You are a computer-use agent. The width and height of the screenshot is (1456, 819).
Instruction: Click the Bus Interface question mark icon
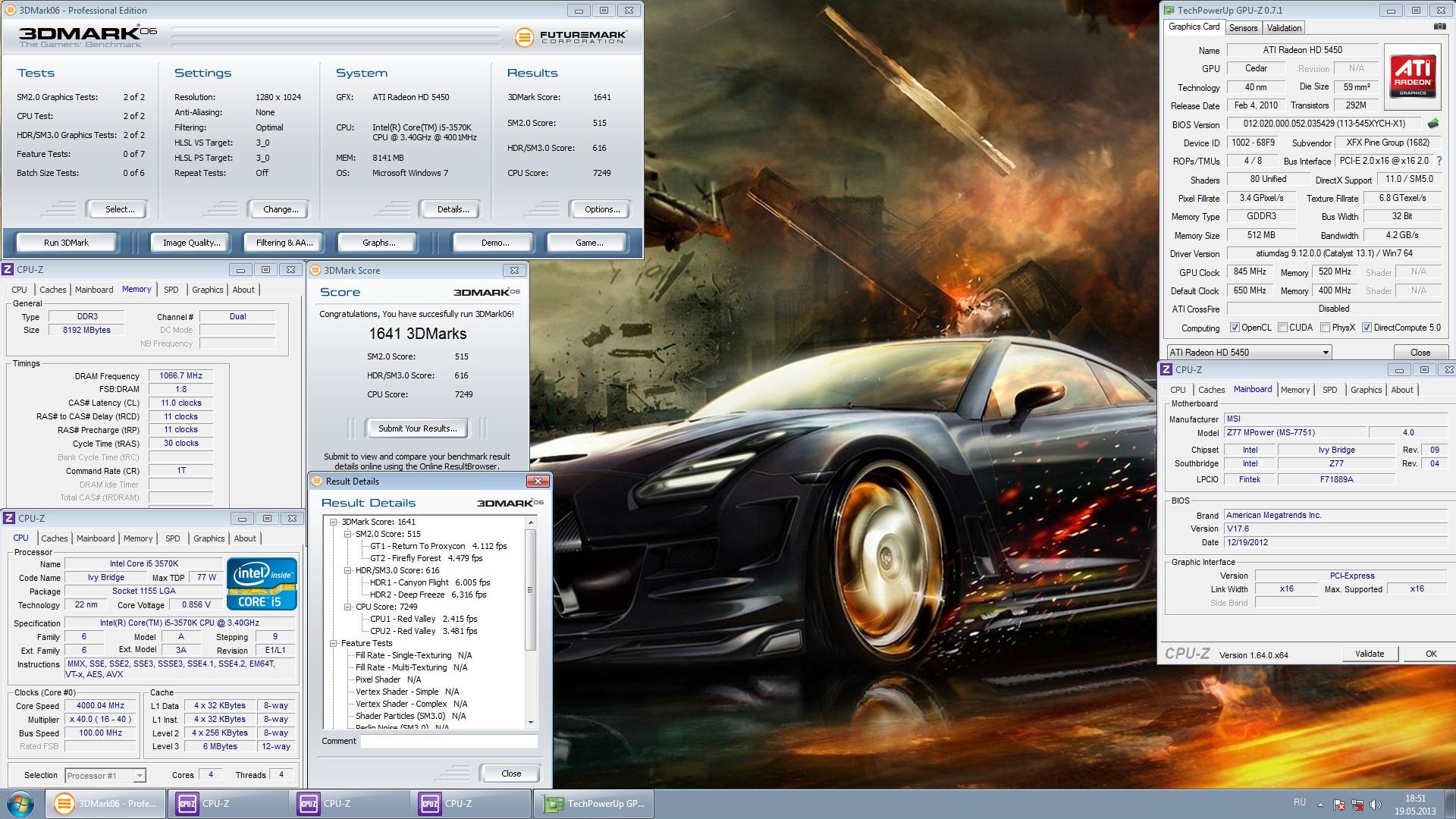[1439, 161]
